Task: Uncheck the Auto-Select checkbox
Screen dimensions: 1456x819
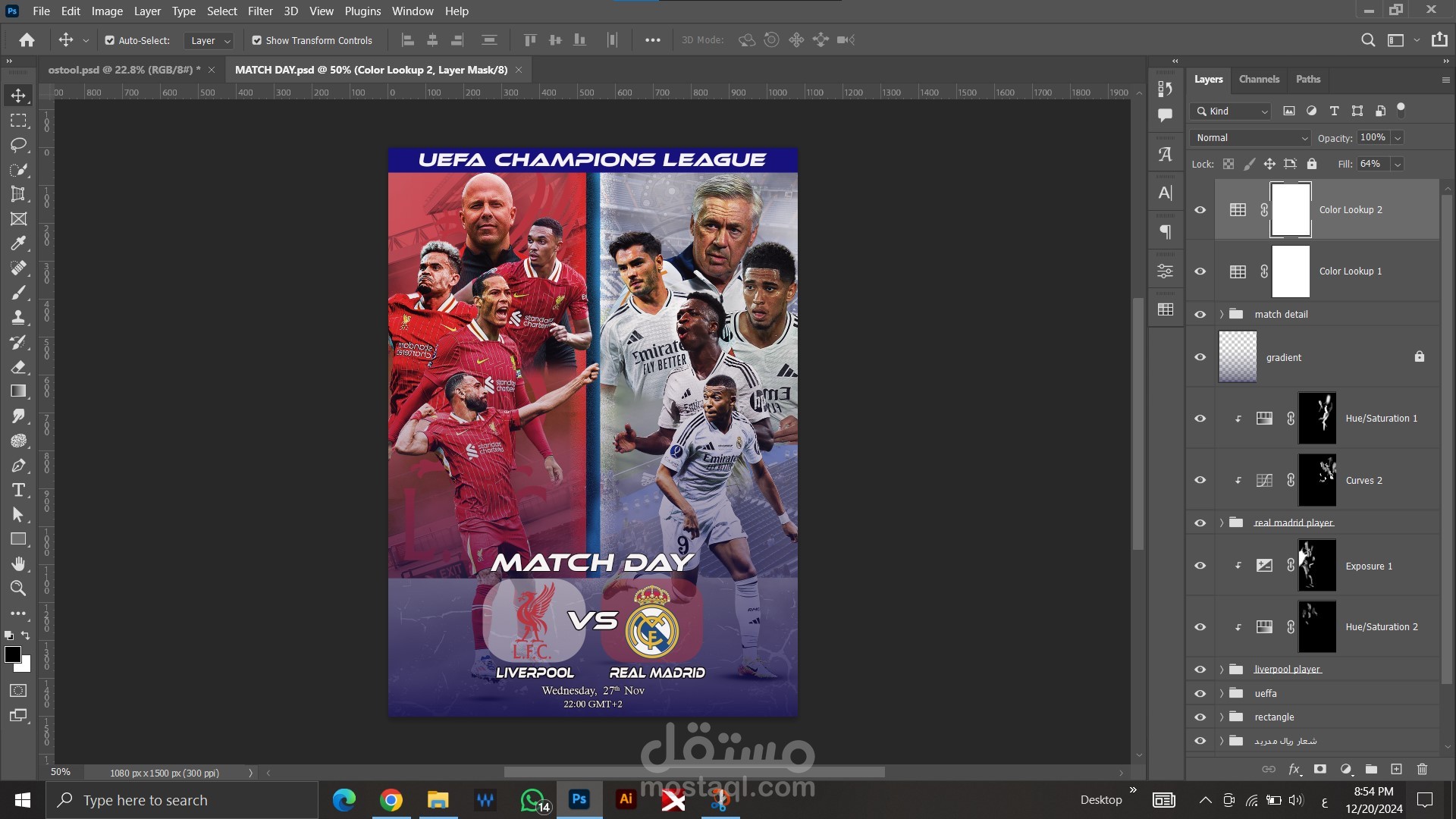Action: coord(110,40)
